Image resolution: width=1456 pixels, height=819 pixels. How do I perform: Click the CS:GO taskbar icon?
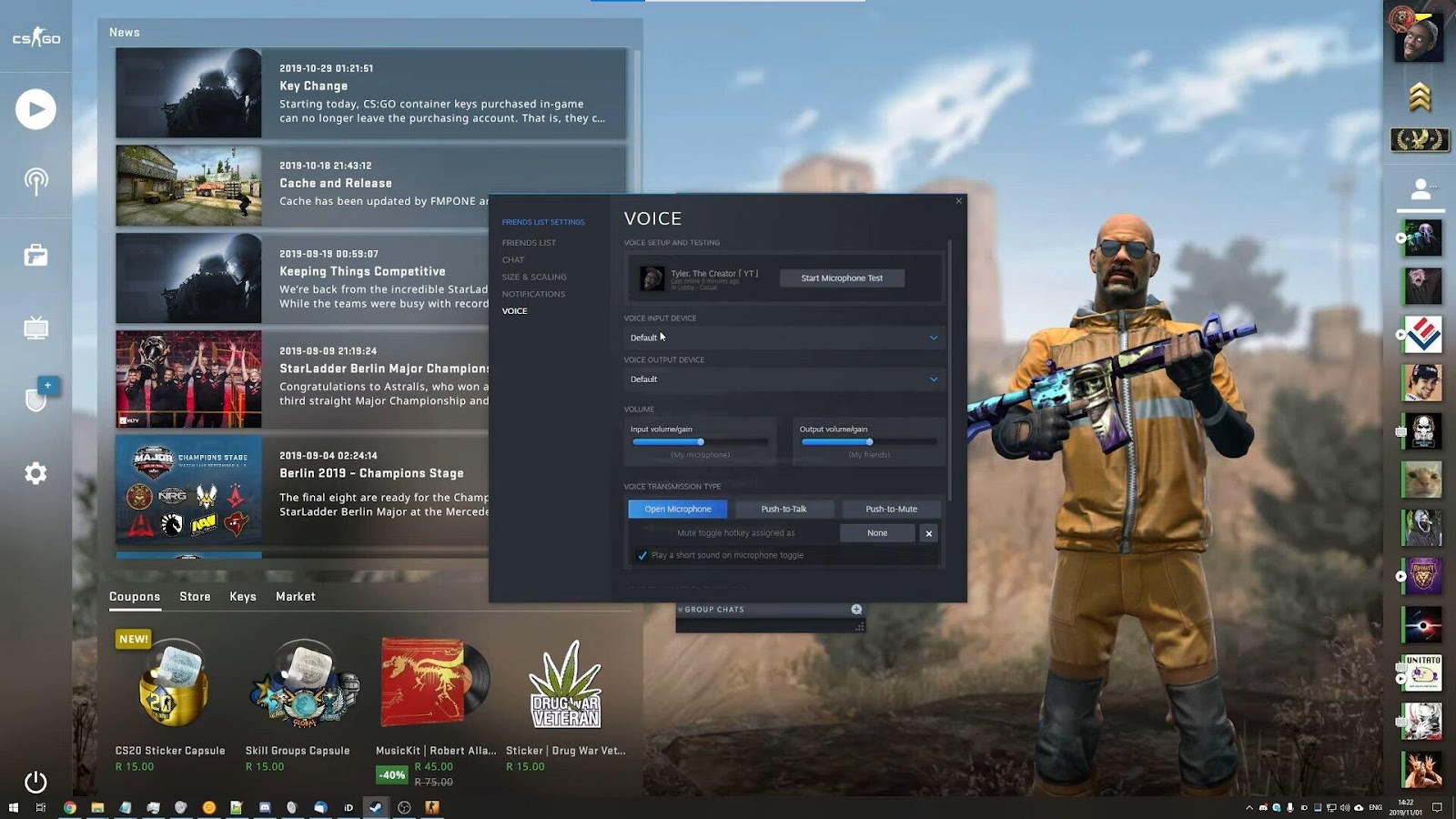coord(432,807)
